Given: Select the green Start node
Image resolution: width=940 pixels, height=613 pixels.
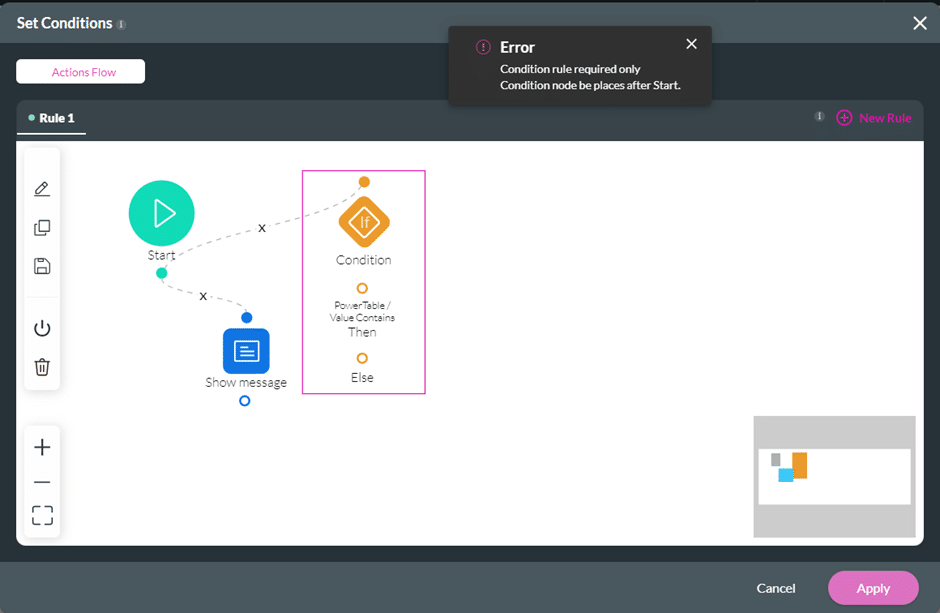Looking at the screenshot, I should pyautogui.click(x=161, y=213).
